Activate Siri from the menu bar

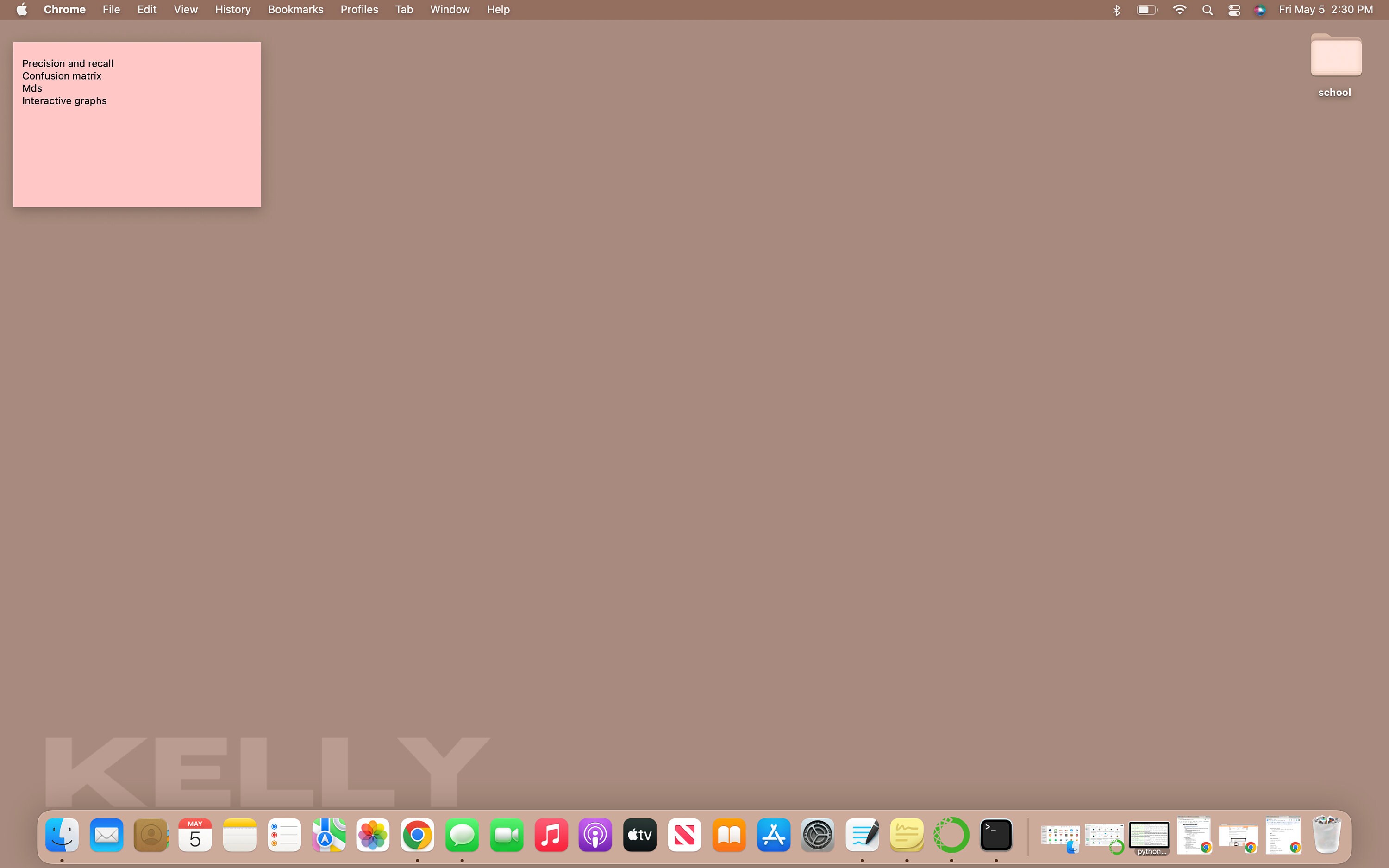1260,9
